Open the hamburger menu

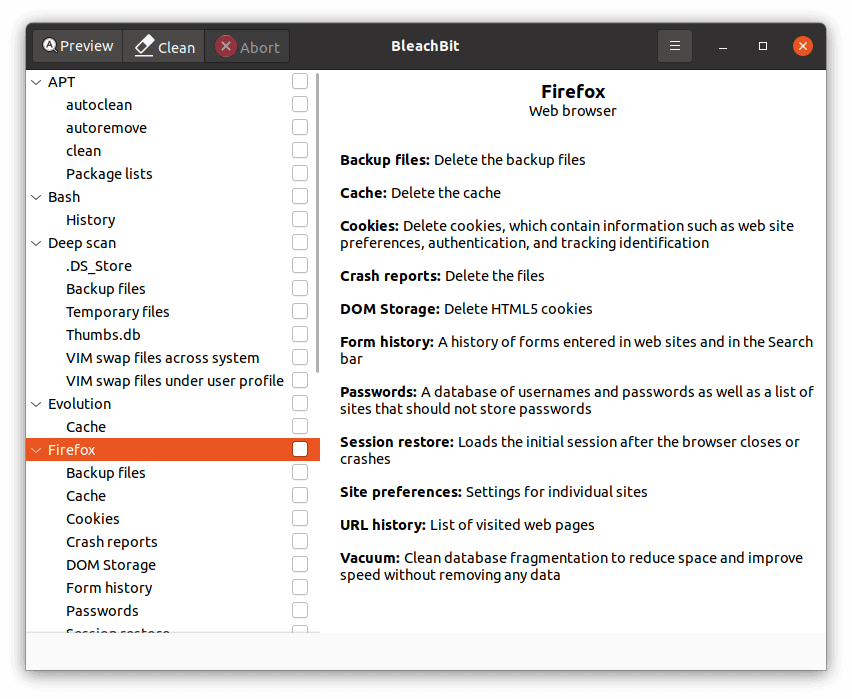pyautogui.click(x=674, y=46)
